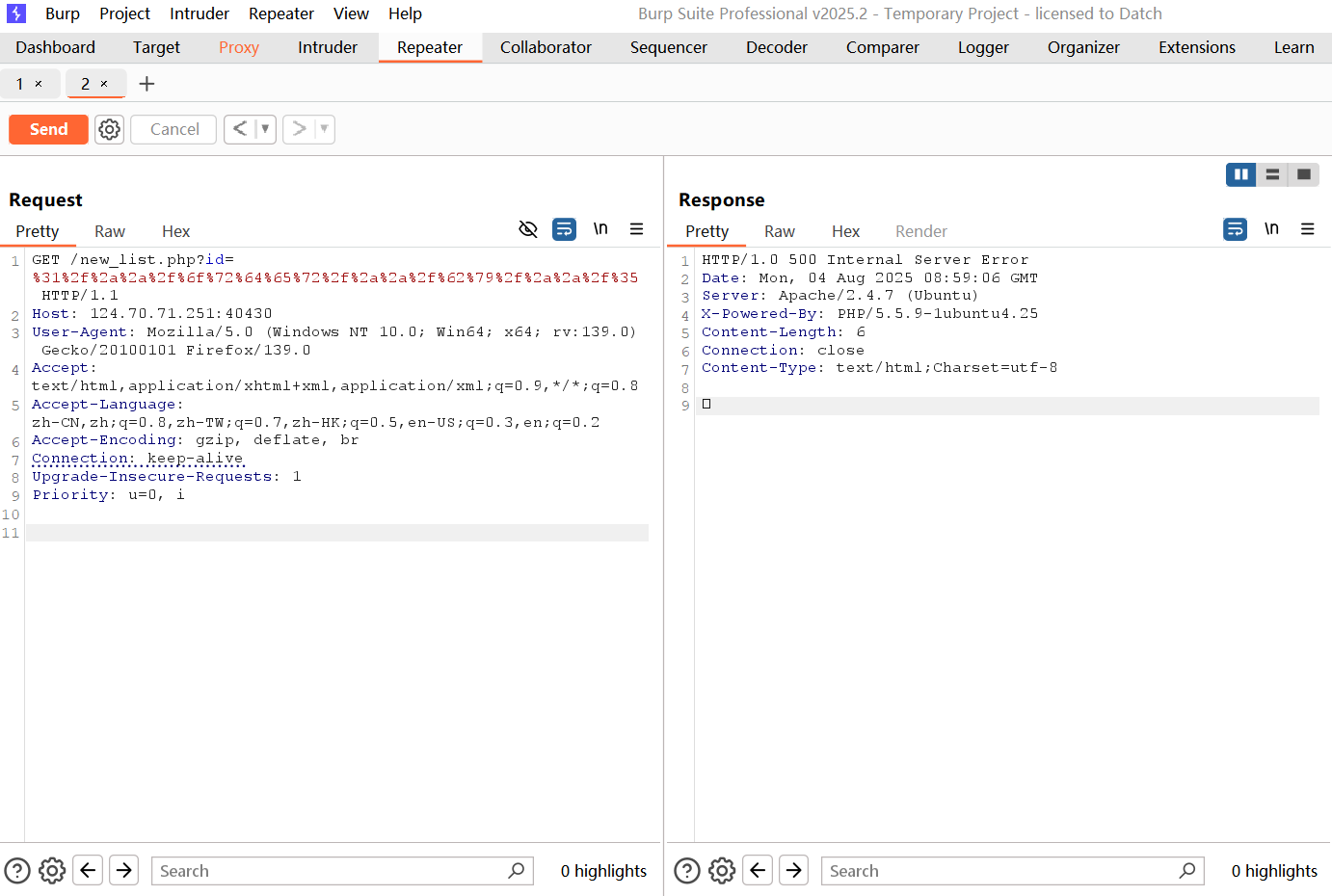Next search match arrow under Request
Screen dimensions: 1332x896
pyautogui.click(x=124, y=871)
